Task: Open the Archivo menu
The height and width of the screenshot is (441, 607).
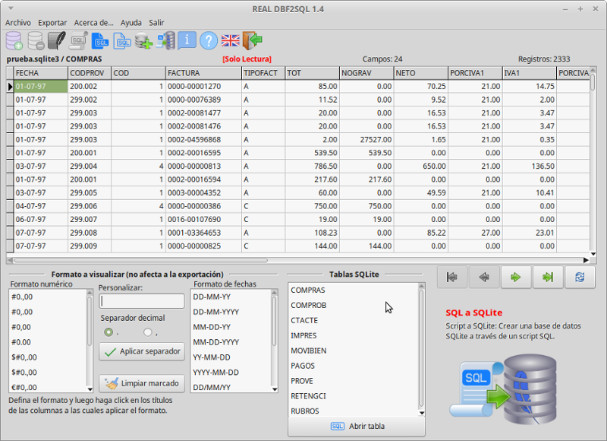Action: pyautogui.click(x=18, y=22)
